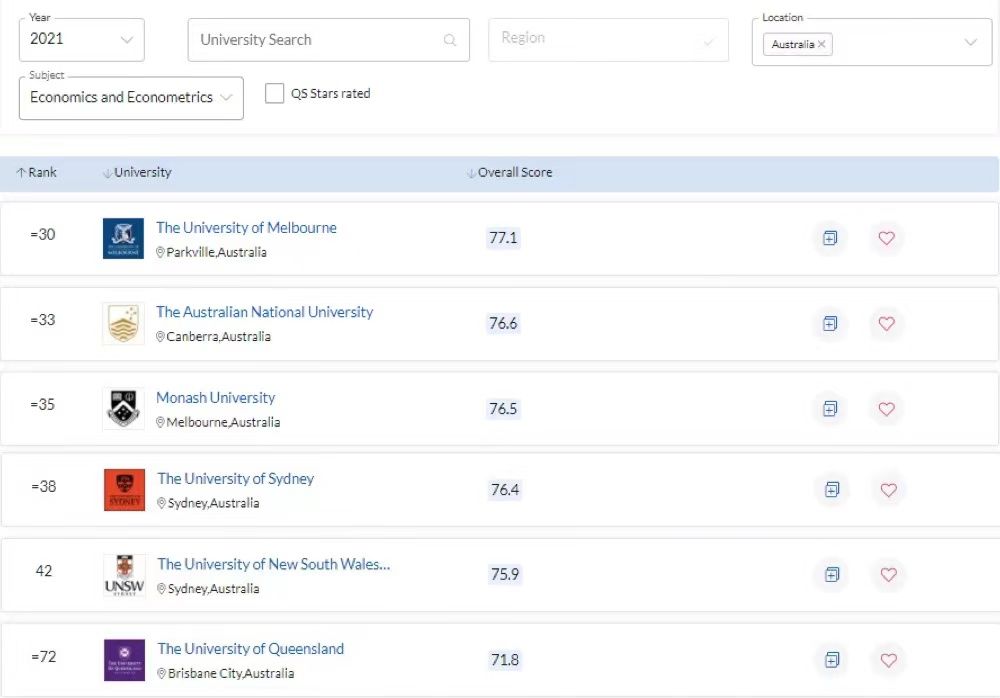The height and width of the screenshot is (698, 1000).
Task: Click the =30 rank value
Action: click(x=43, y=235)
